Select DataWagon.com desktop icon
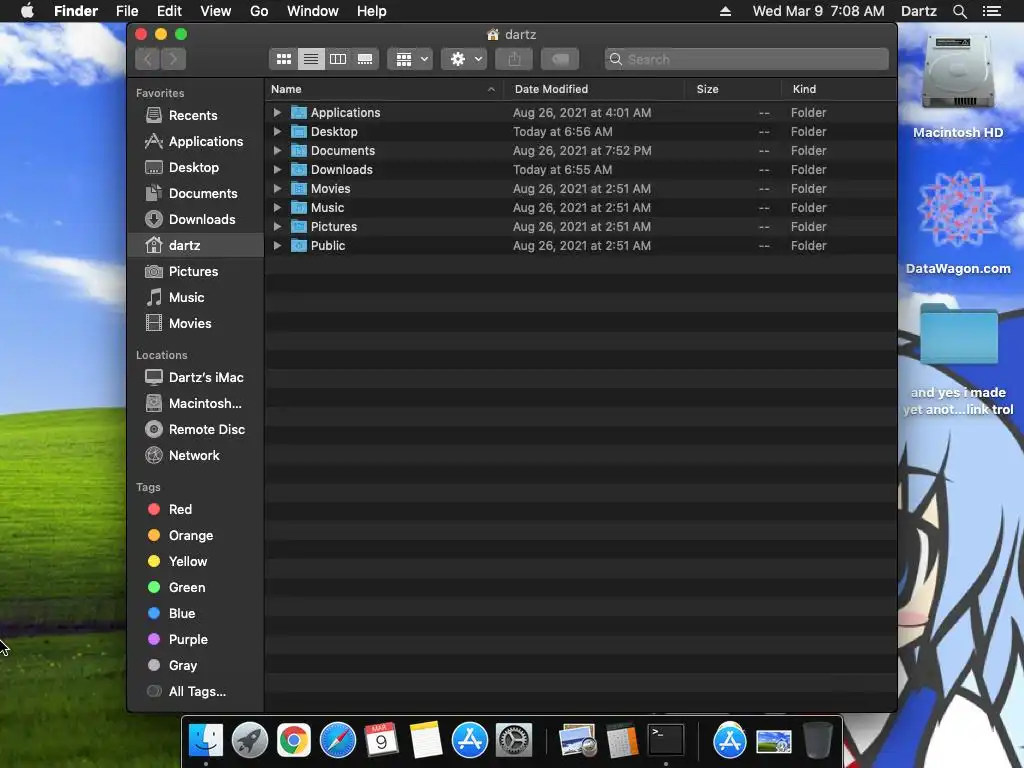 click(958, 223)
